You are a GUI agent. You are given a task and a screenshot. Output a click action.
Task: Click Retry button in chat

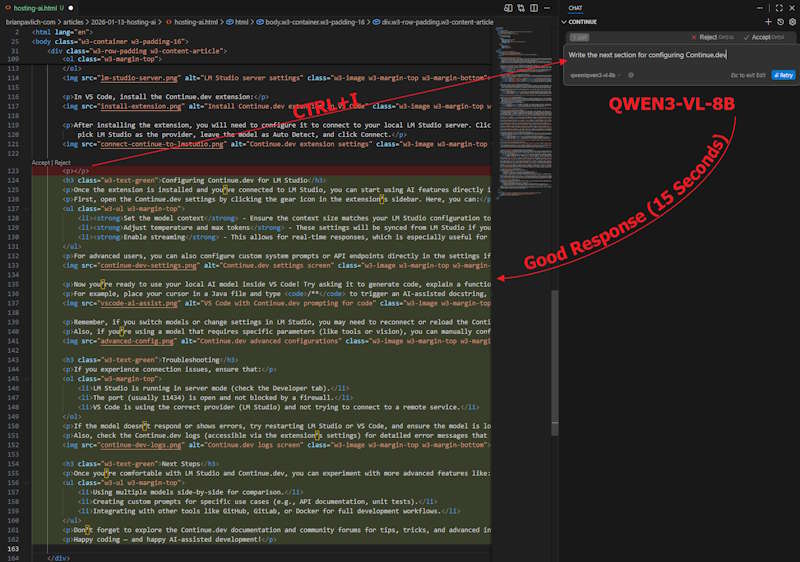tap(782, 75)
